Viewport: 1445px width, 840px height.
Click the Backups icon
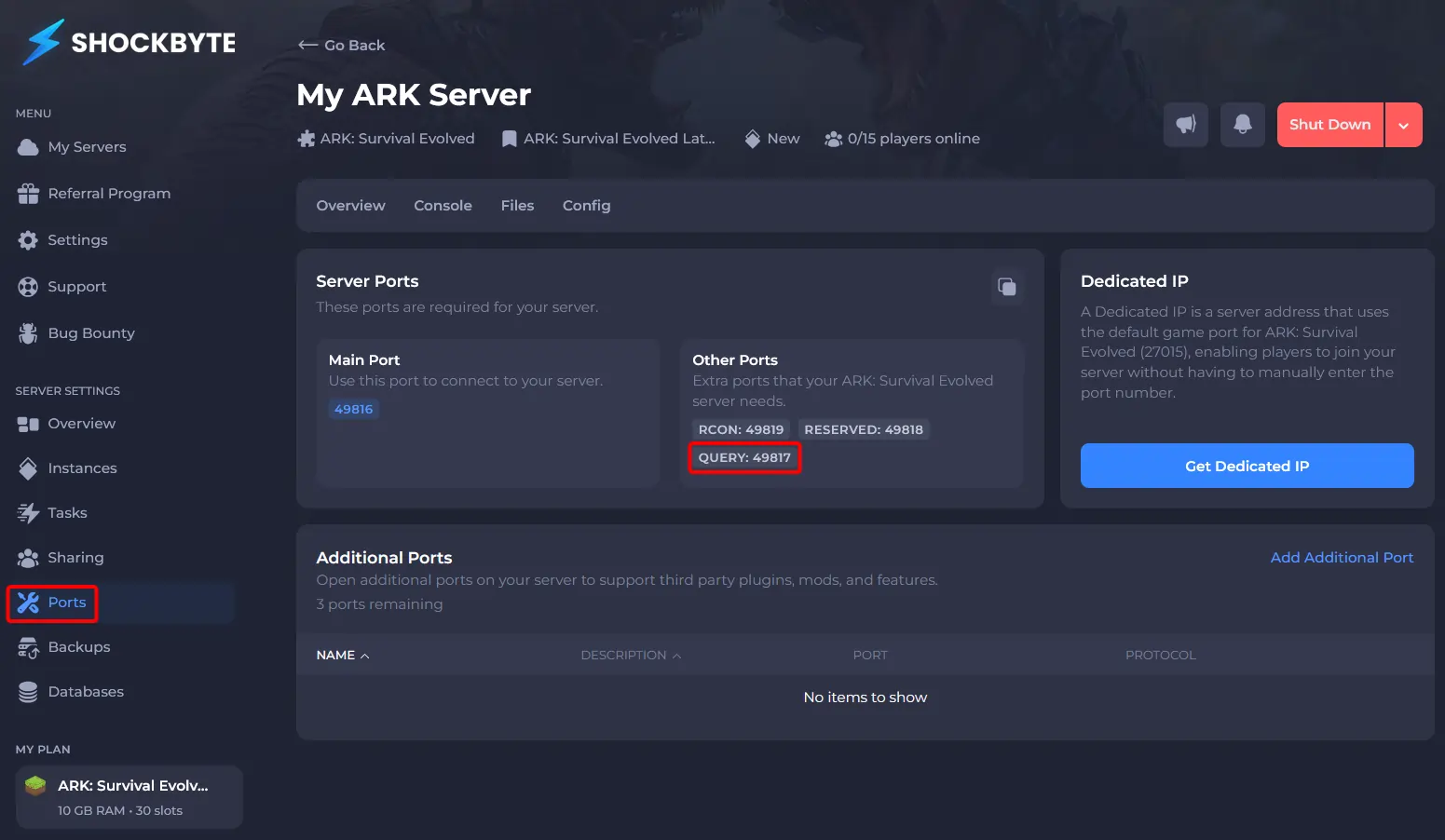pos(28,647)
